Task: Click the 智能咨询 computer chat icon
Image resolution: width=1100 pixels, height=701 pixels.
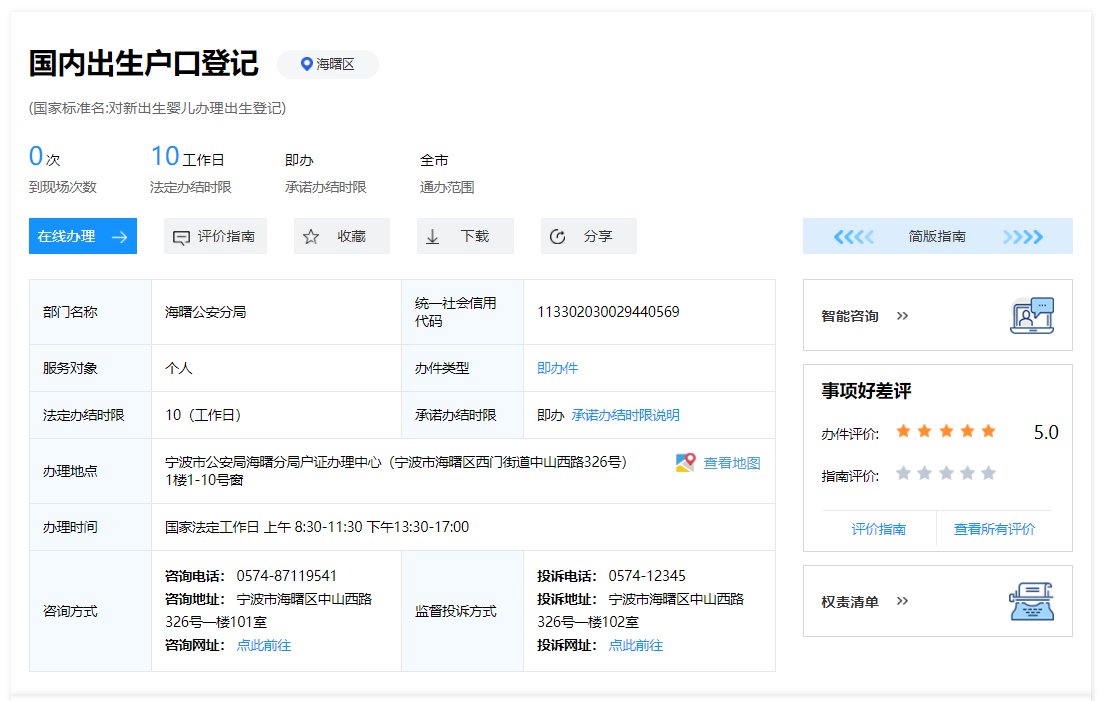Action: 1032,316
